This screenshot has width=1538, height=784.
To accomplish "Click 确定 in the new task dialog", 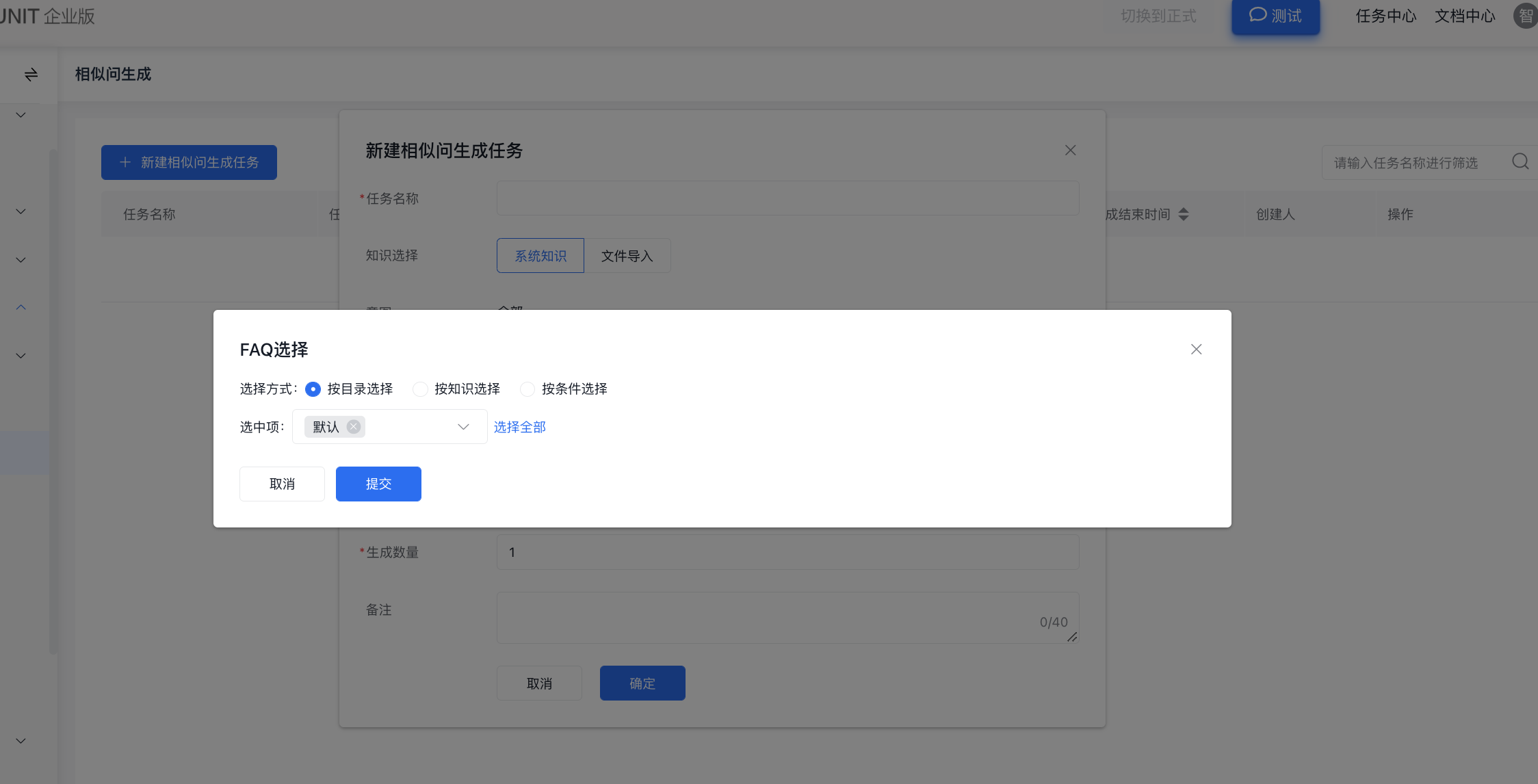I will tap(642, 683).
